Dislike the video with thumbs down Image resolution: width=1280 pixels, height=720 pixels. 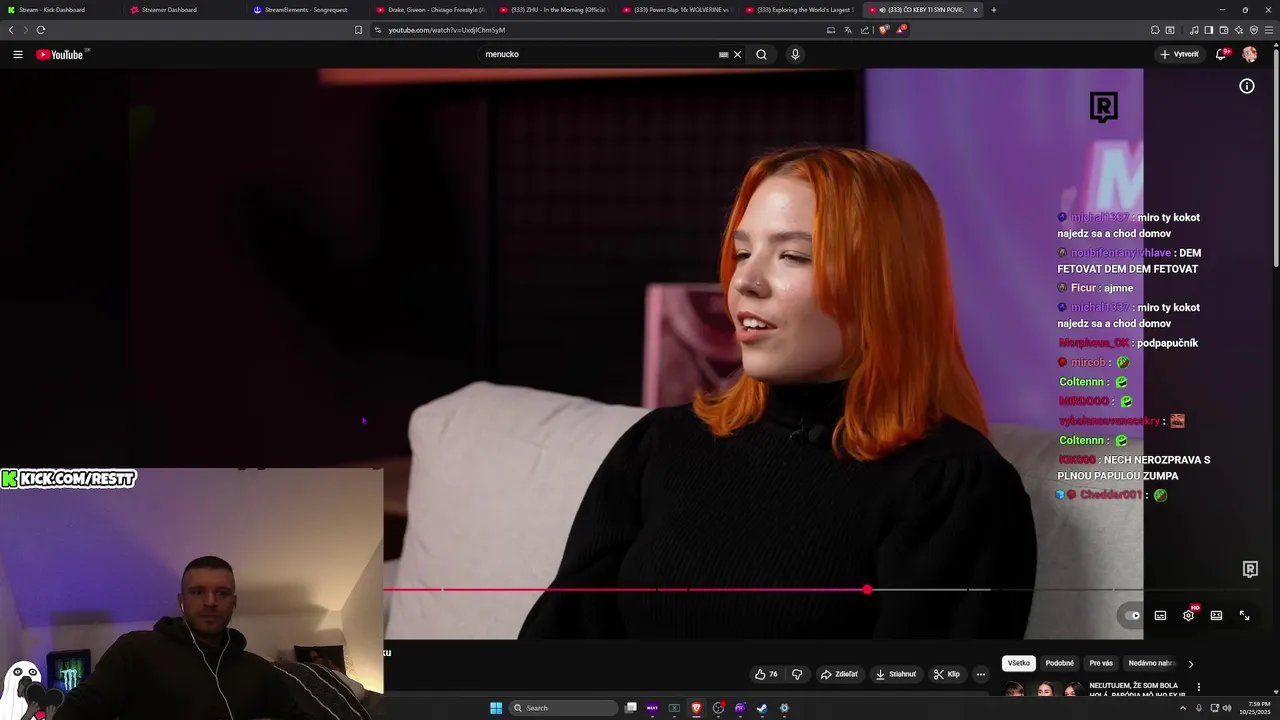tap(797, 674)
